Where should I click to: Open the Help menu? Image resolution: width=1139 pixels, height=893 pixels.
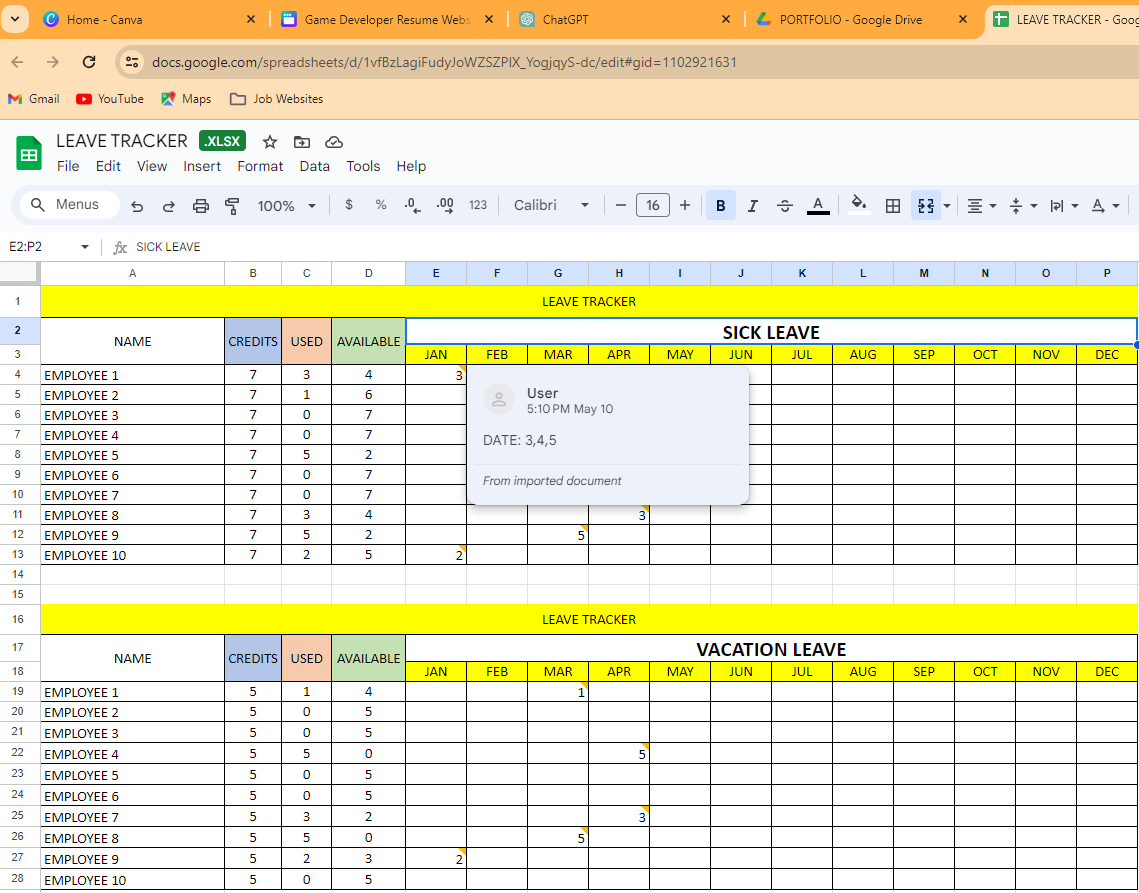[x=411, y=166]
